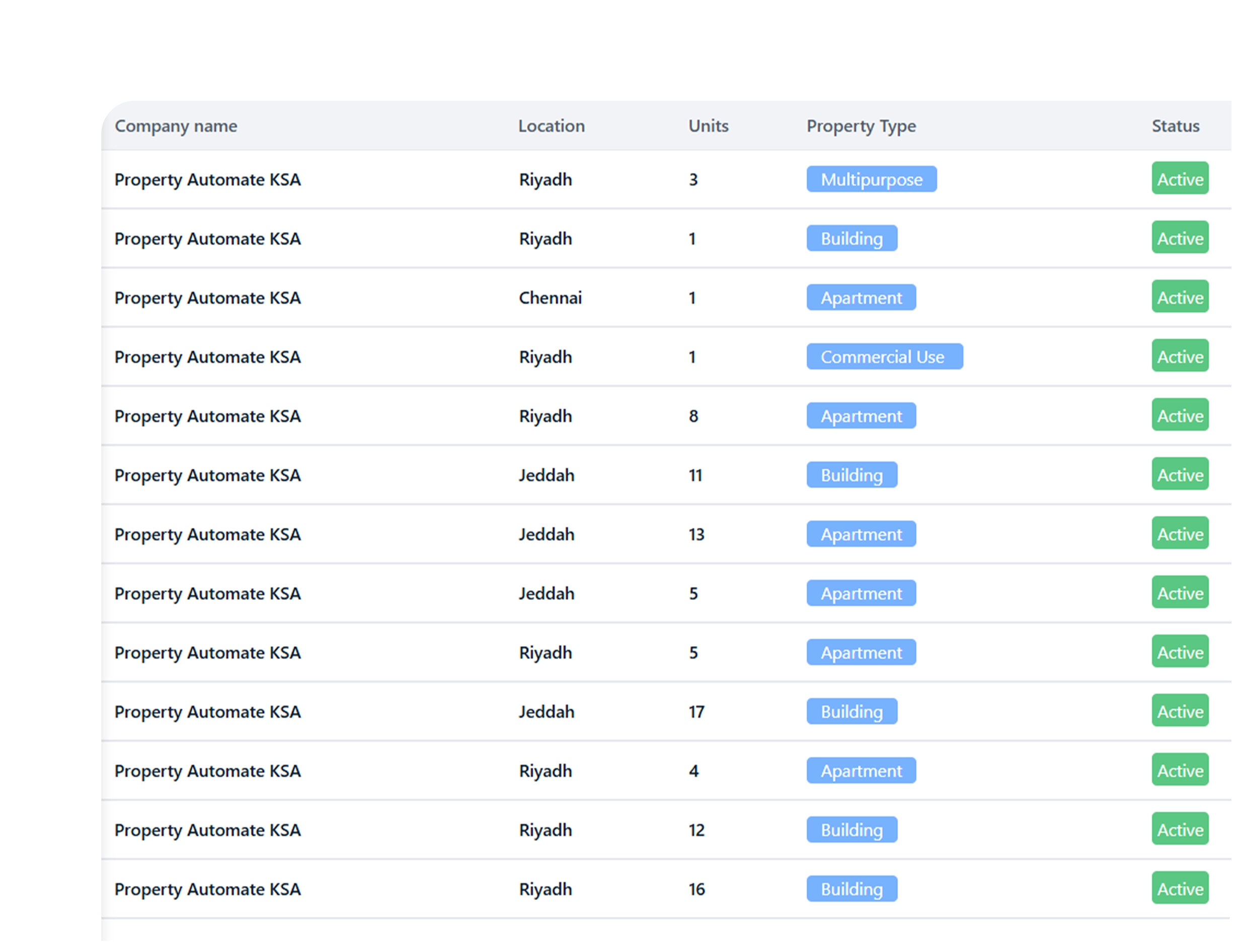The width and height of the screenshot is (1234, 952).
Task: Click the Location column header
Action: pyautogui.click(x=551, y=125)
